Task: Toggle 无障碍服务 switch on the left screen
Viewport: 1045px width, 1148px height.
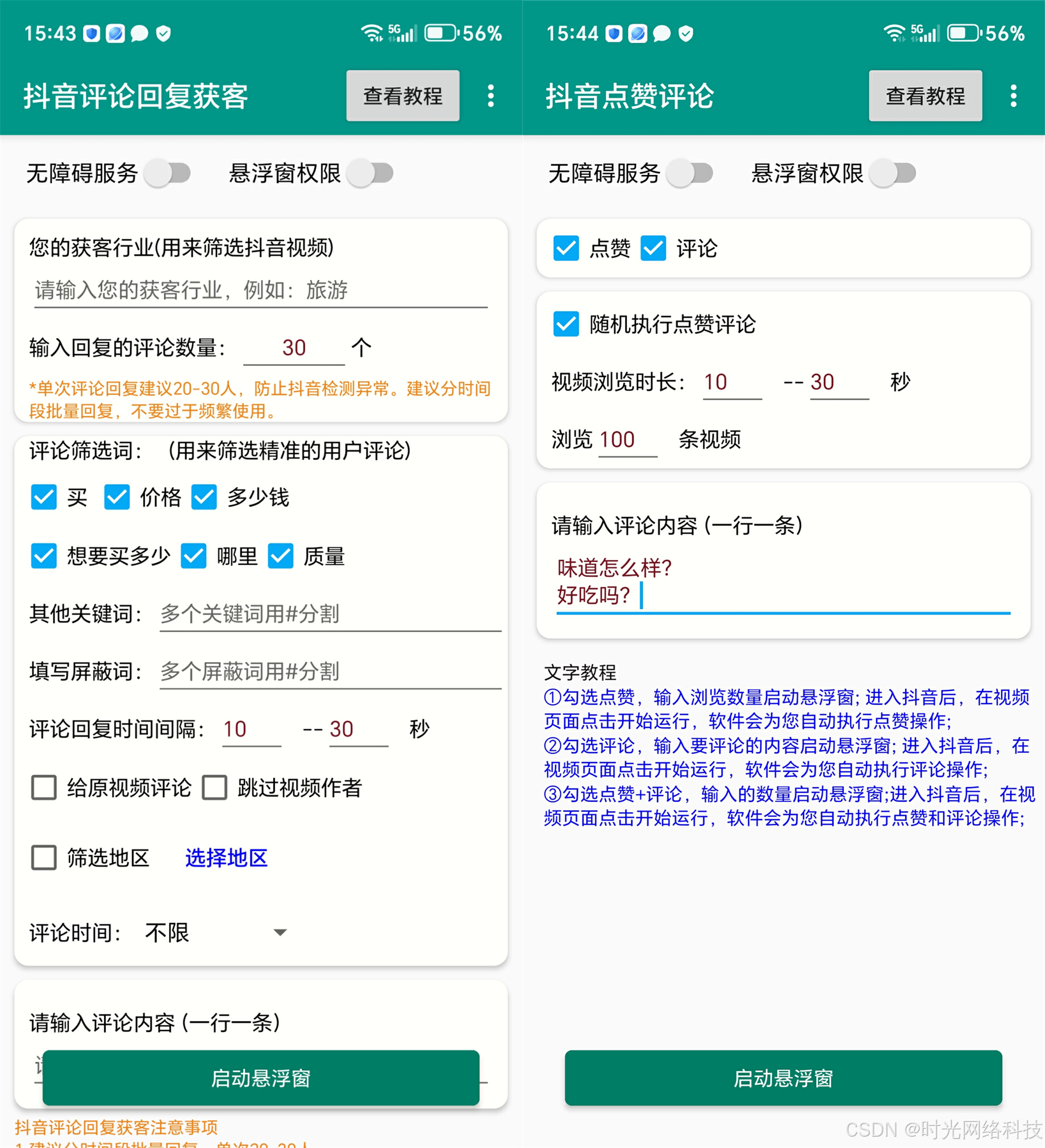Action: [167, 173]
